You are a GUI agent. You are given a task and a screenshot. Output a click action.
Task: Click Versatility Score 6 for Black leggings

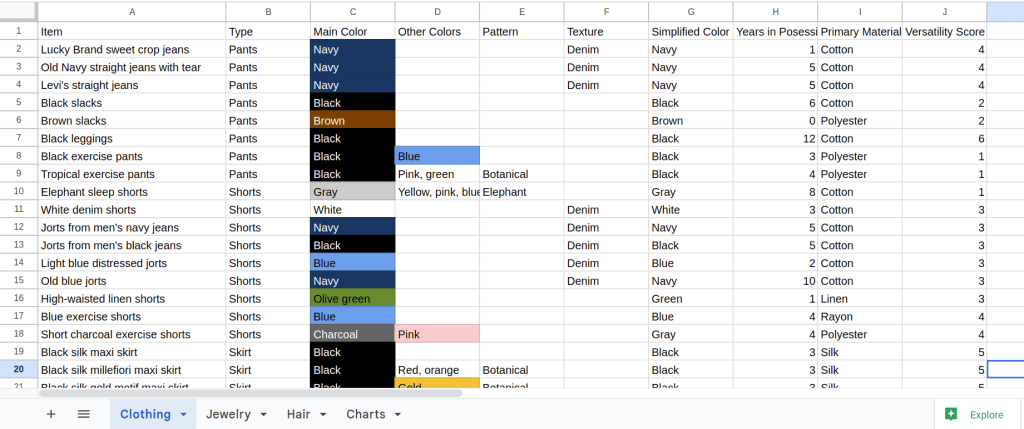[x=944, y=138]
